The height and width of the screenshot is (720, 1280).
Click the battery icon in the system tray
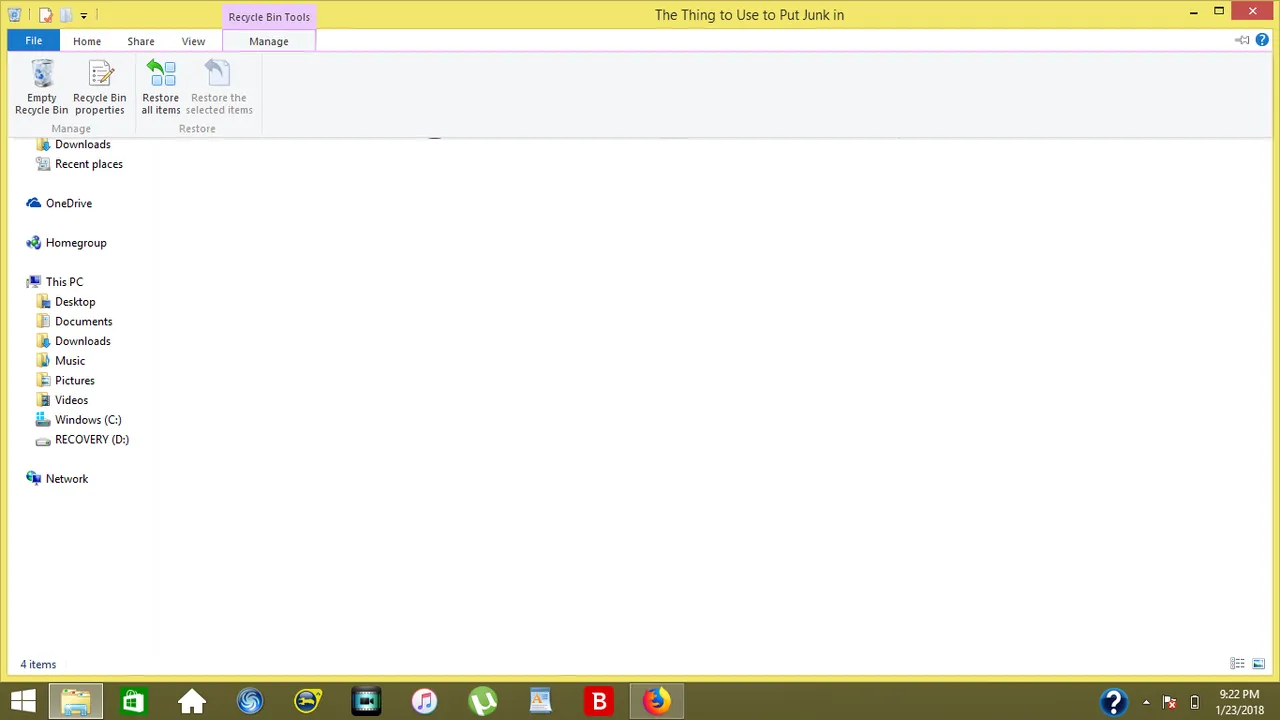click(x=1194, y=702)
